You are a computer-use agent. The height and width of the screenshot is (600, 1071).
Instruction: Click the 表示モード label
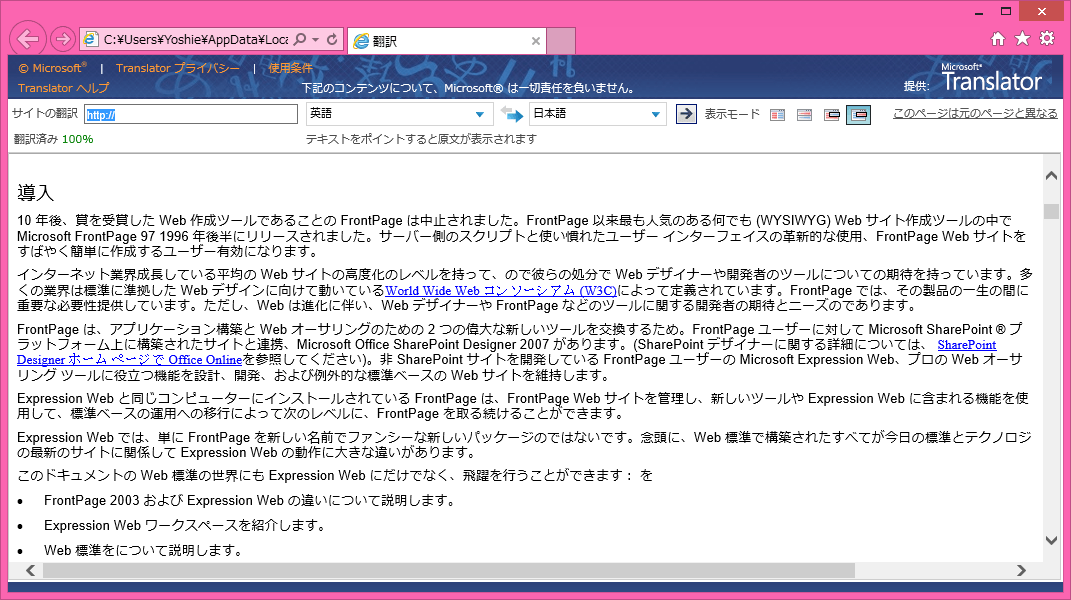coord(732,114)
